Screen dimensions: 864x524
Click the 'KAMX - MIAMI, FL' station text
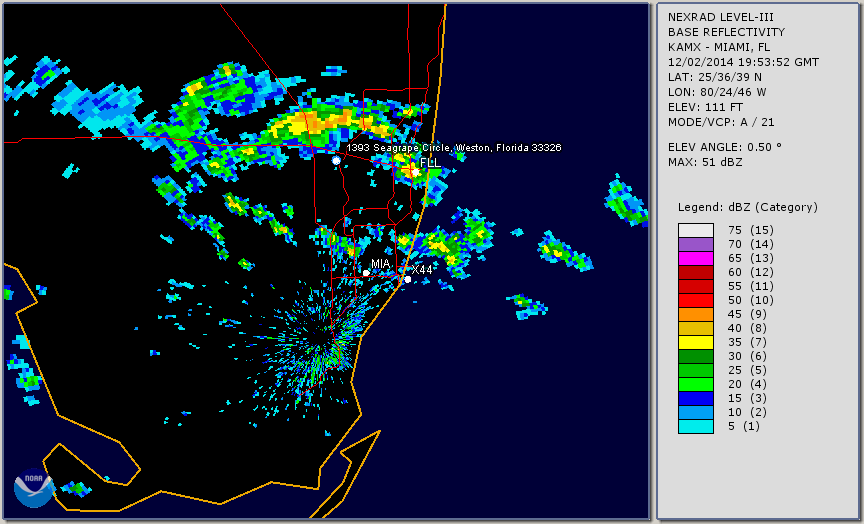(x=719, y=47)
